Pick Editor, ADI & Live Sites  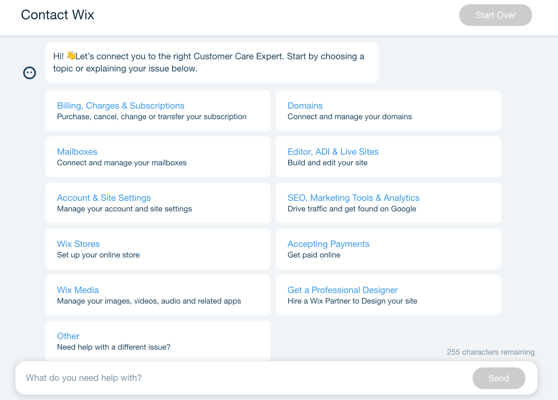[x=388, y=157]
